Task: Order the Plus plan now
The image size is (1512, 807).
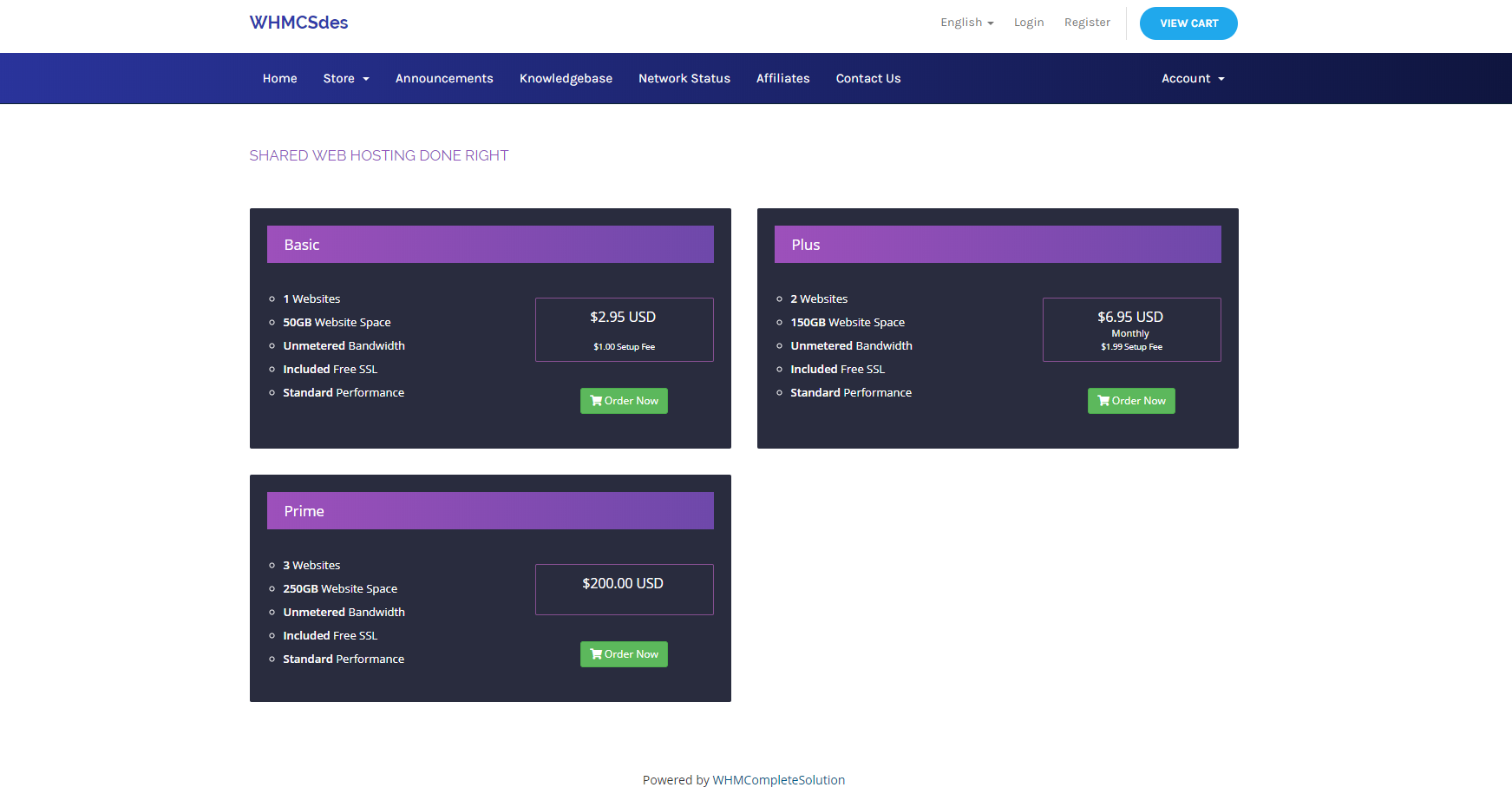Action: 1131,401
